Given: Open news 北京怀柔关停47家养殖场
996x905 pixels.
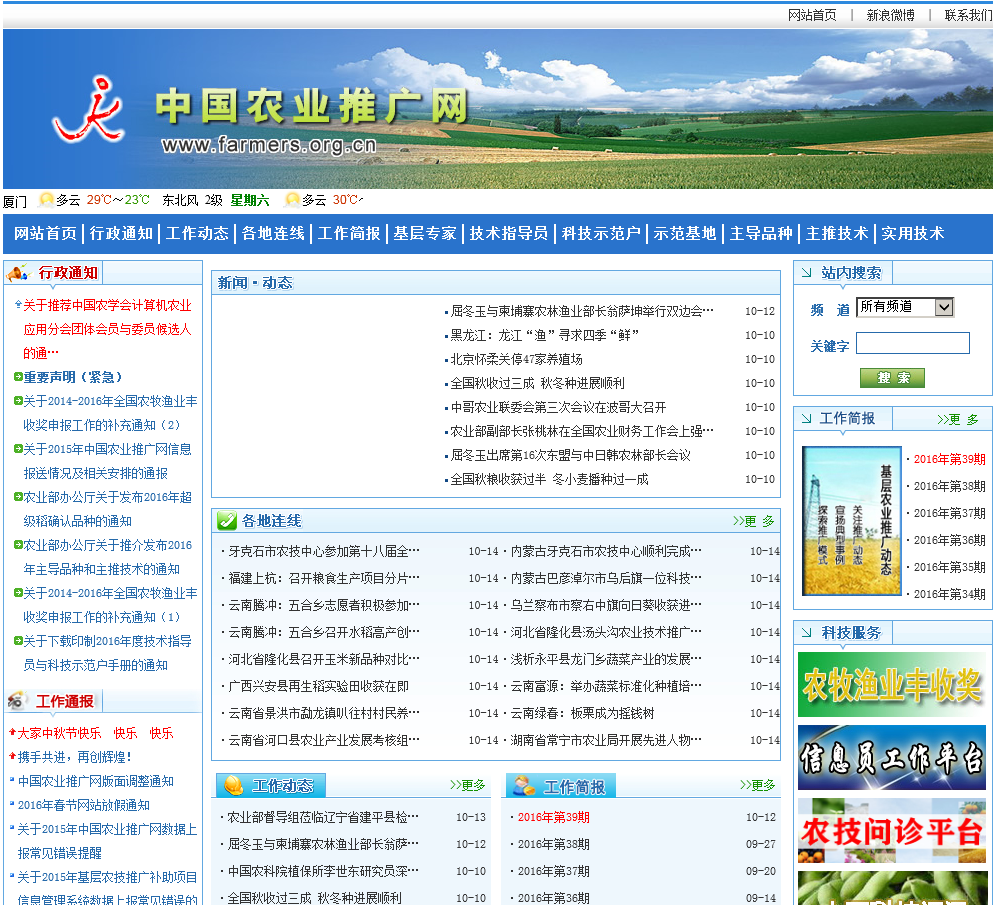Looking at the screenshot, I should [516, 359].
